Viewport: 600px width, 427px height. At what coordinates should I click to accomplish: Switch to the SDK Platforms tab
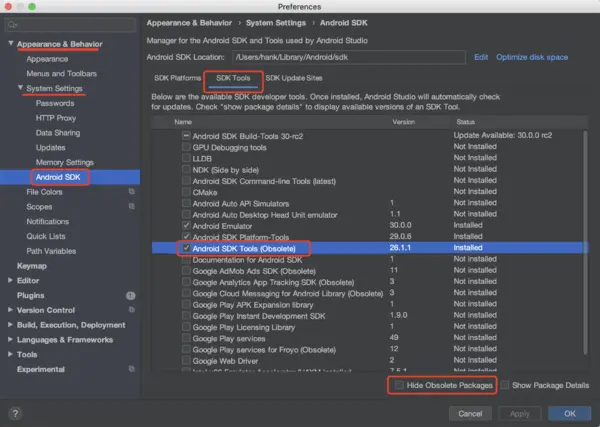[x=177, y=78]
